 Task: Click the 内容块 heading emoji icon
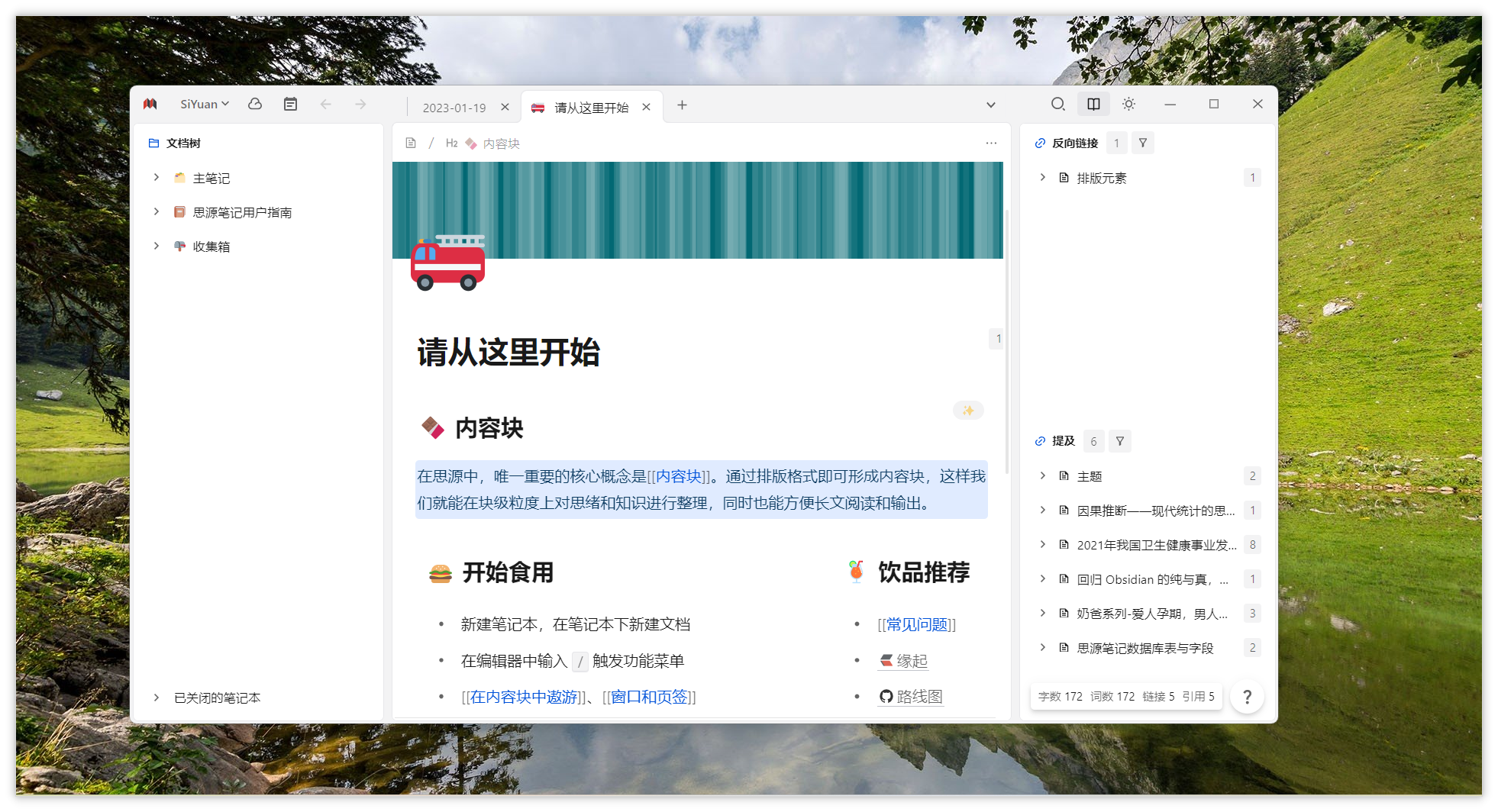[433, 428]
